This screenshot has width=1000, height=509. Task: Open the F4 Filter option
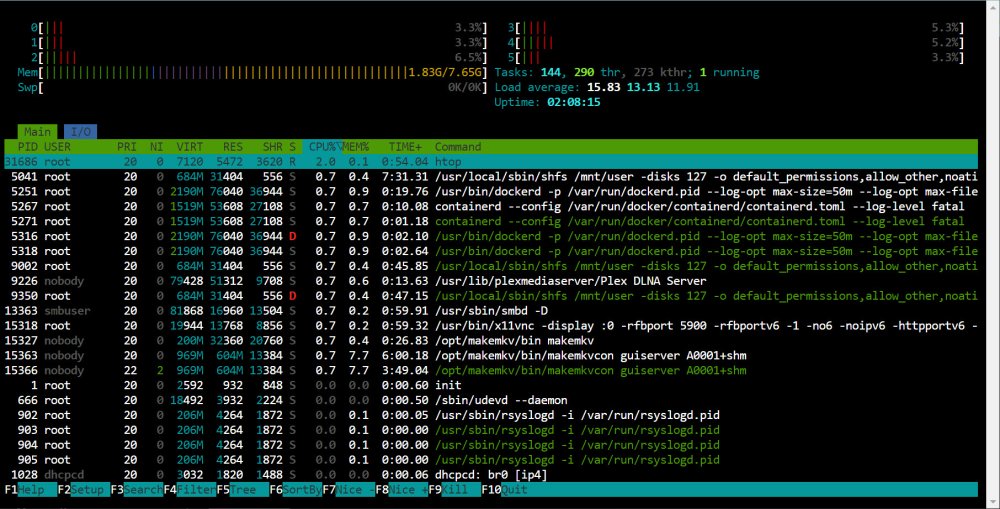189,490
